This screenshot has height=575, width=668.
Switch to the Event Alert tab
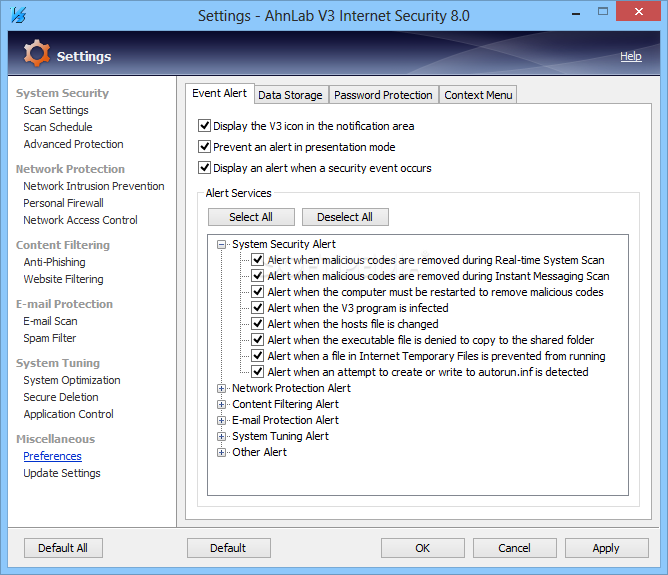click(219, 93)
